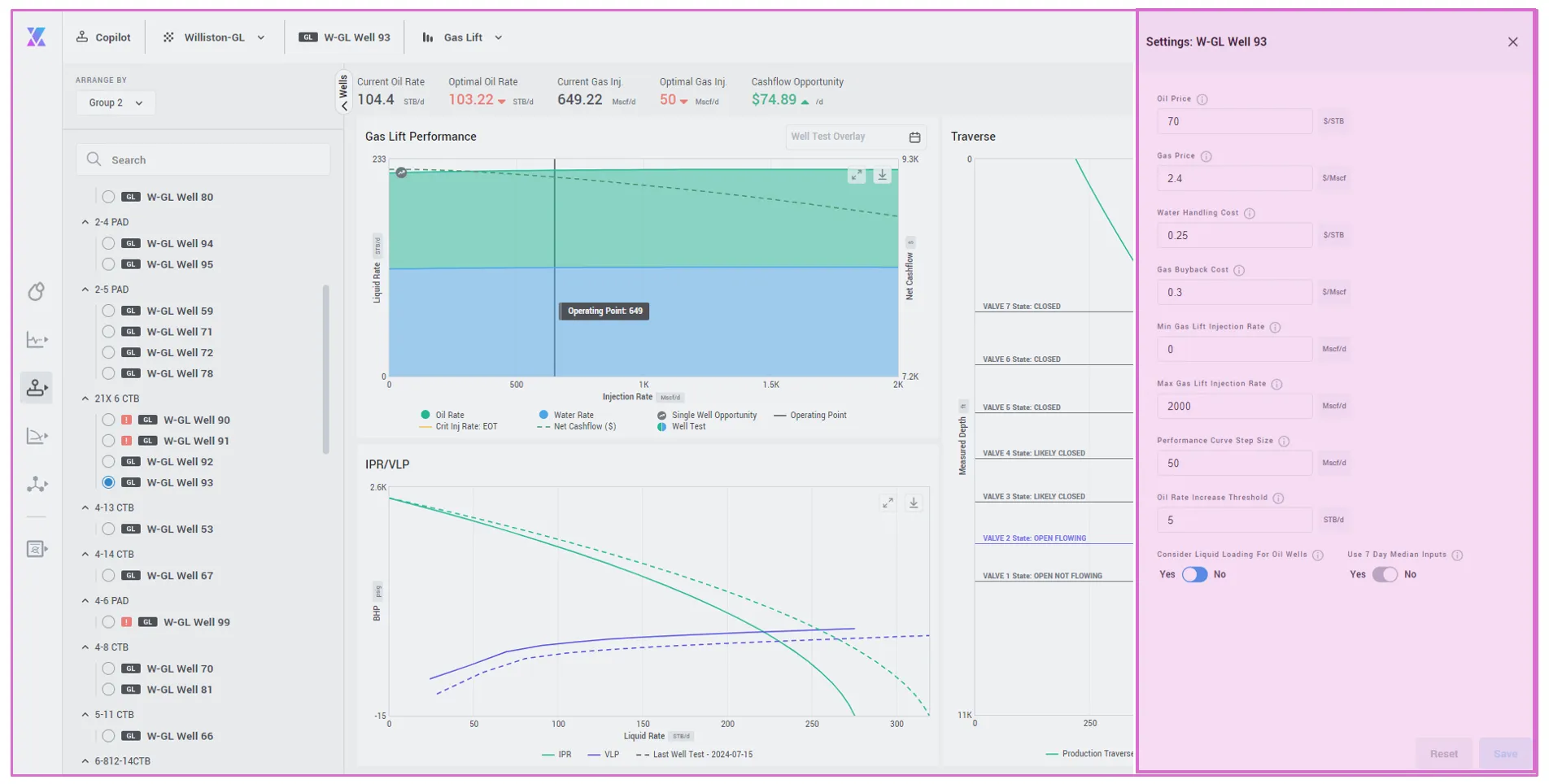Click the wells Search field
This screenshot has width=1549, height=784.
click(x=203, y=159)
